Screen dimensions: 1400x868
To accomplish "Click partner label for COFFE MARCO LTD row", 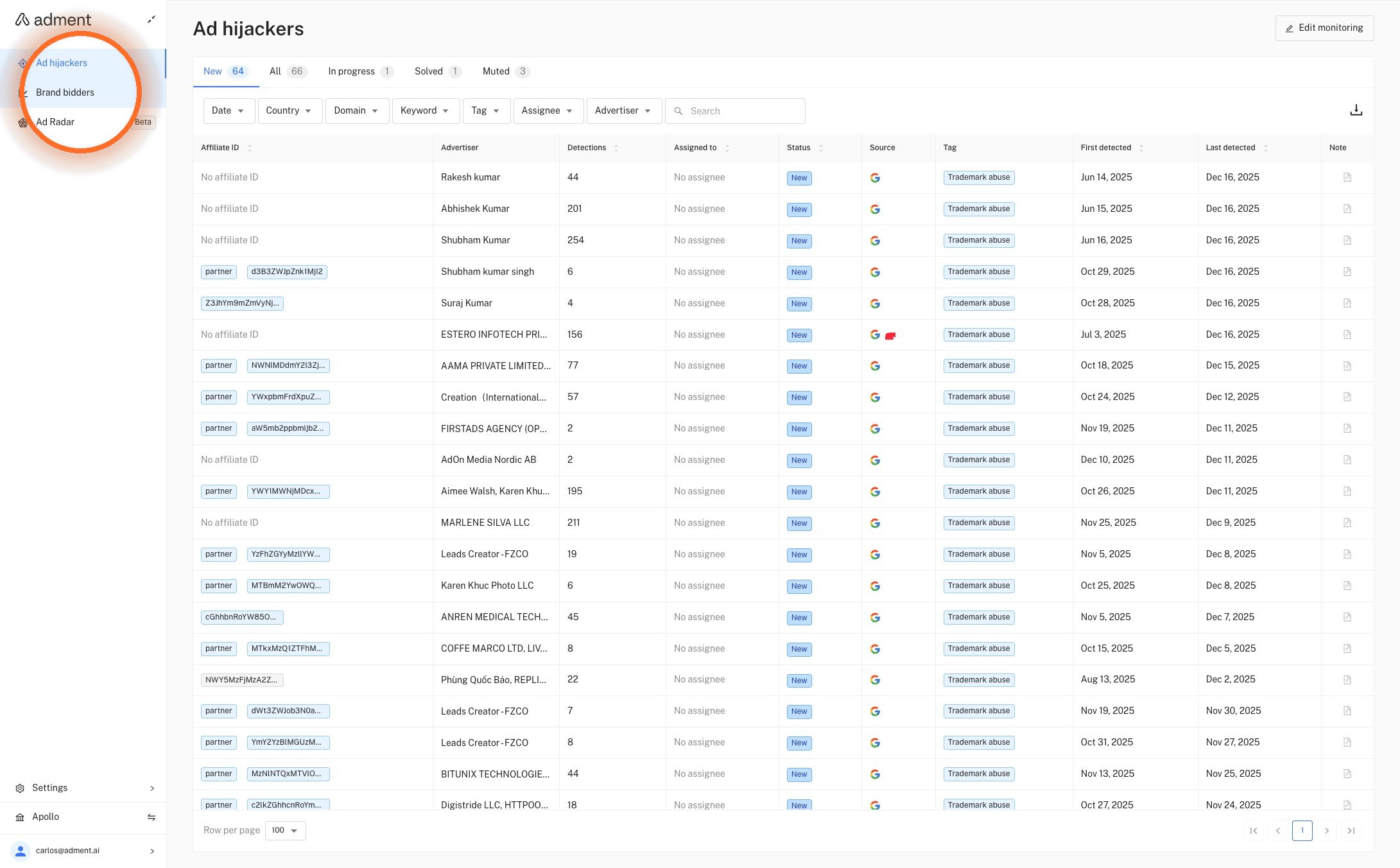I will [x=218, y=649].
